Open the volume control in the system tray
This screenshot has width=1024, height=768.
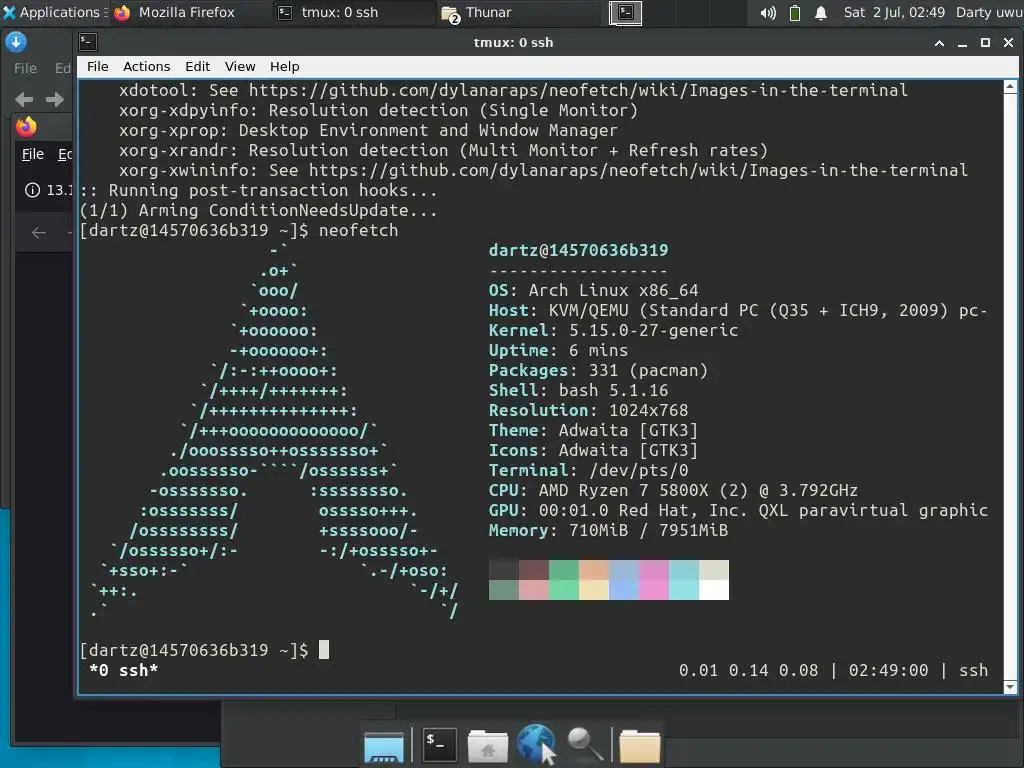(x=768, y=12)
